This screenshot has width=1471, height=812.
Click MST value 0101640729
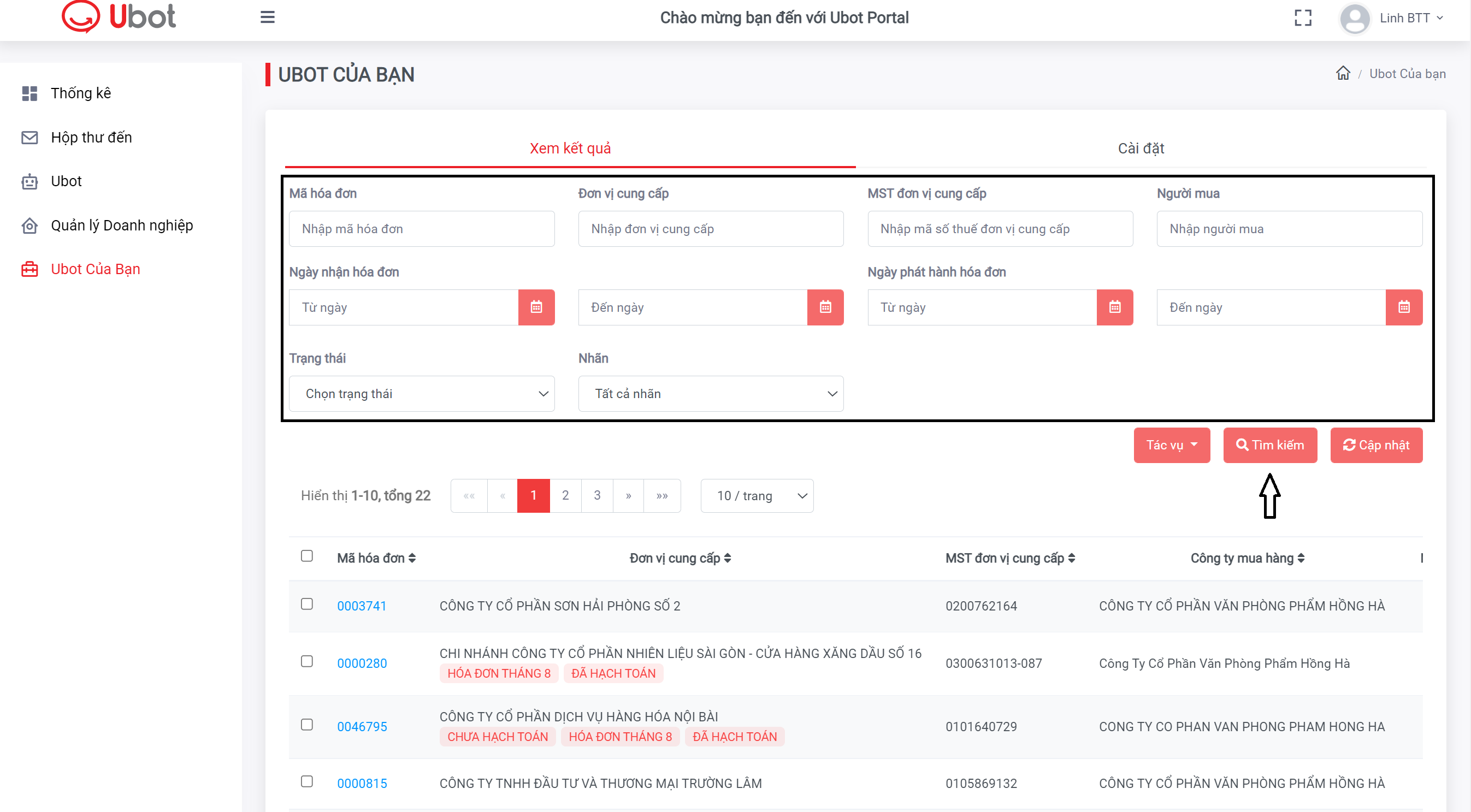[981, 726]
